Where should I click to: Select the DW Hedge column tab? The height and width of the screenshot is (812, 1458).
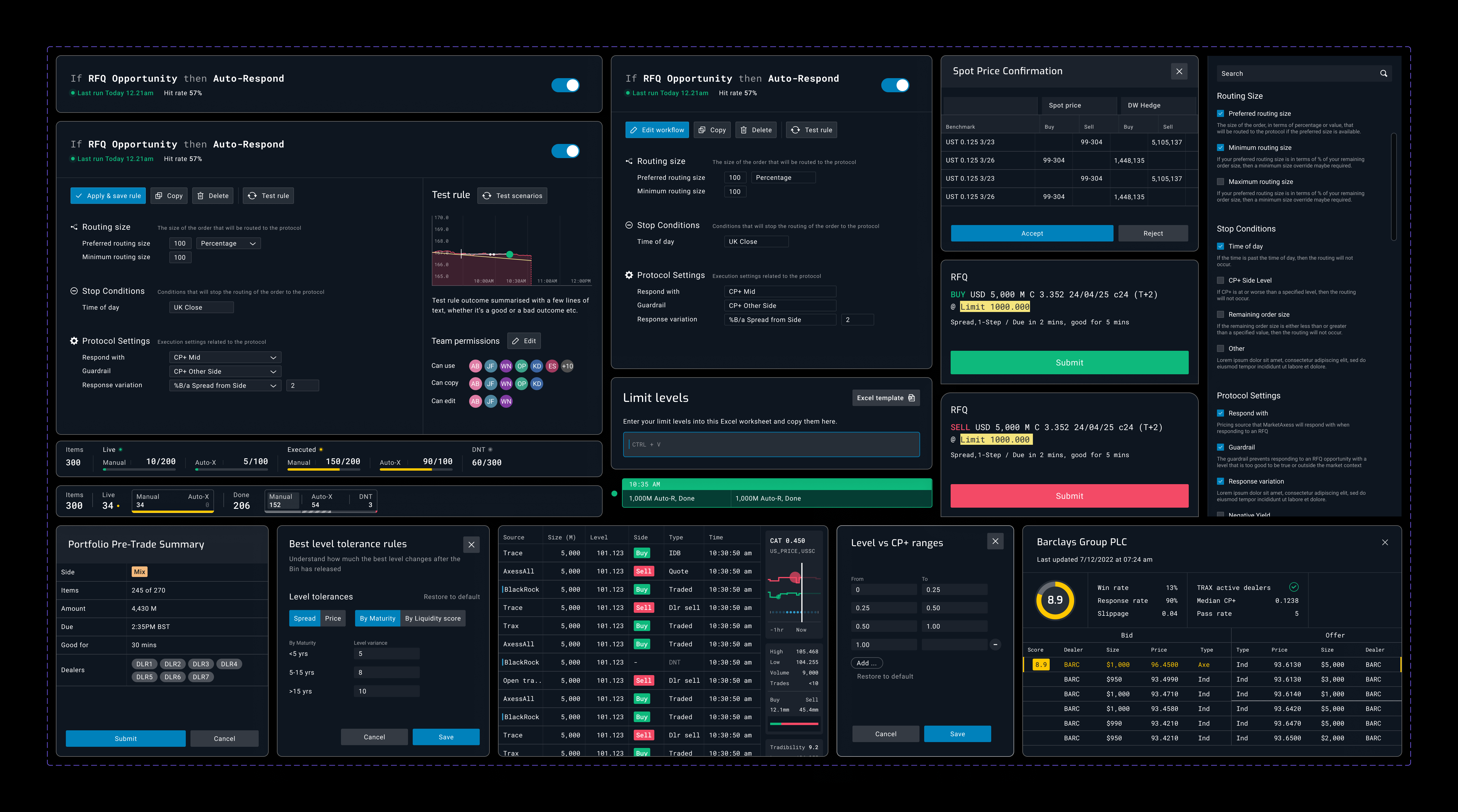point(1158,105)
